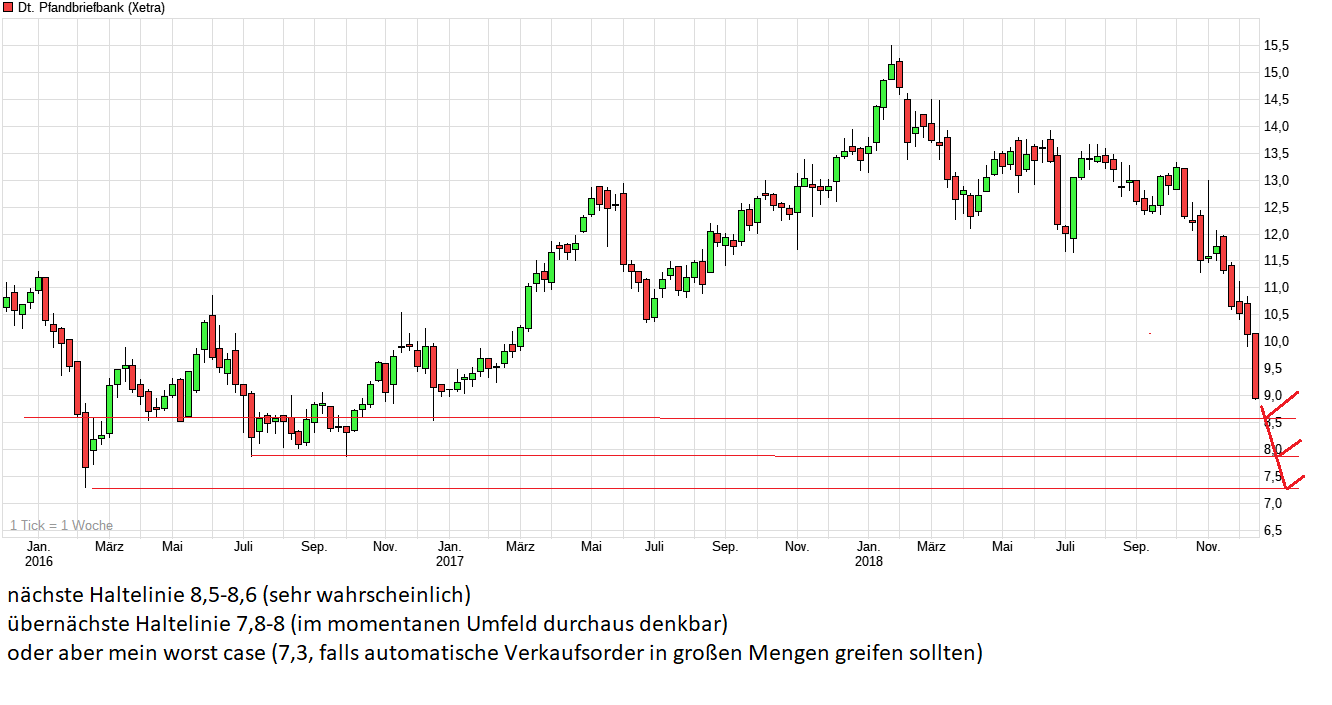Click the 'Jan. 2016' axis label
Screen dimensions: 1332x705
39,555
